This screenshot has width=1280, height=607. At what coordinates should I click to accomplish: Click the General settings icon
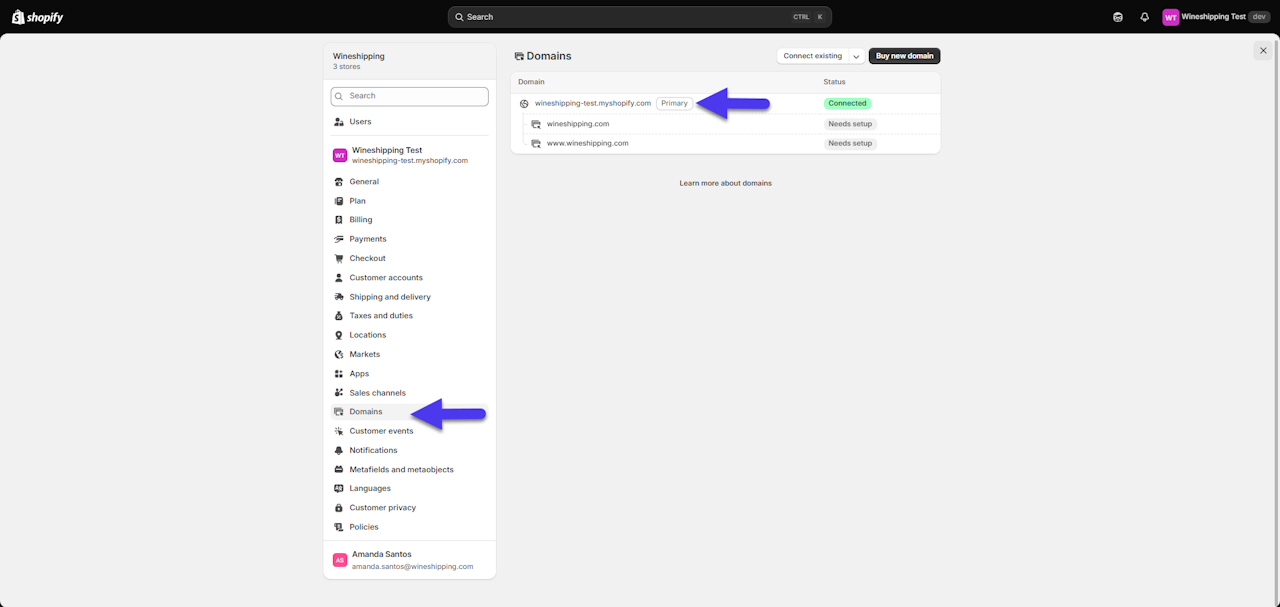339,182
